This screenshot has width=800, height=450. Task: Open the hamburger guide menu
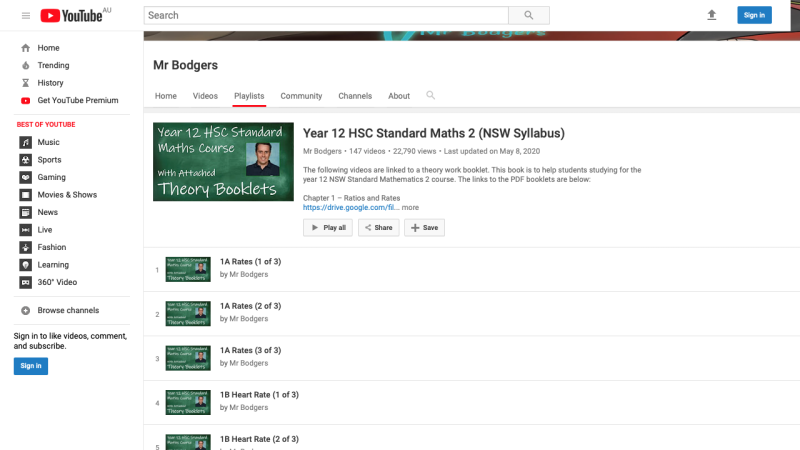click(26, 15)
